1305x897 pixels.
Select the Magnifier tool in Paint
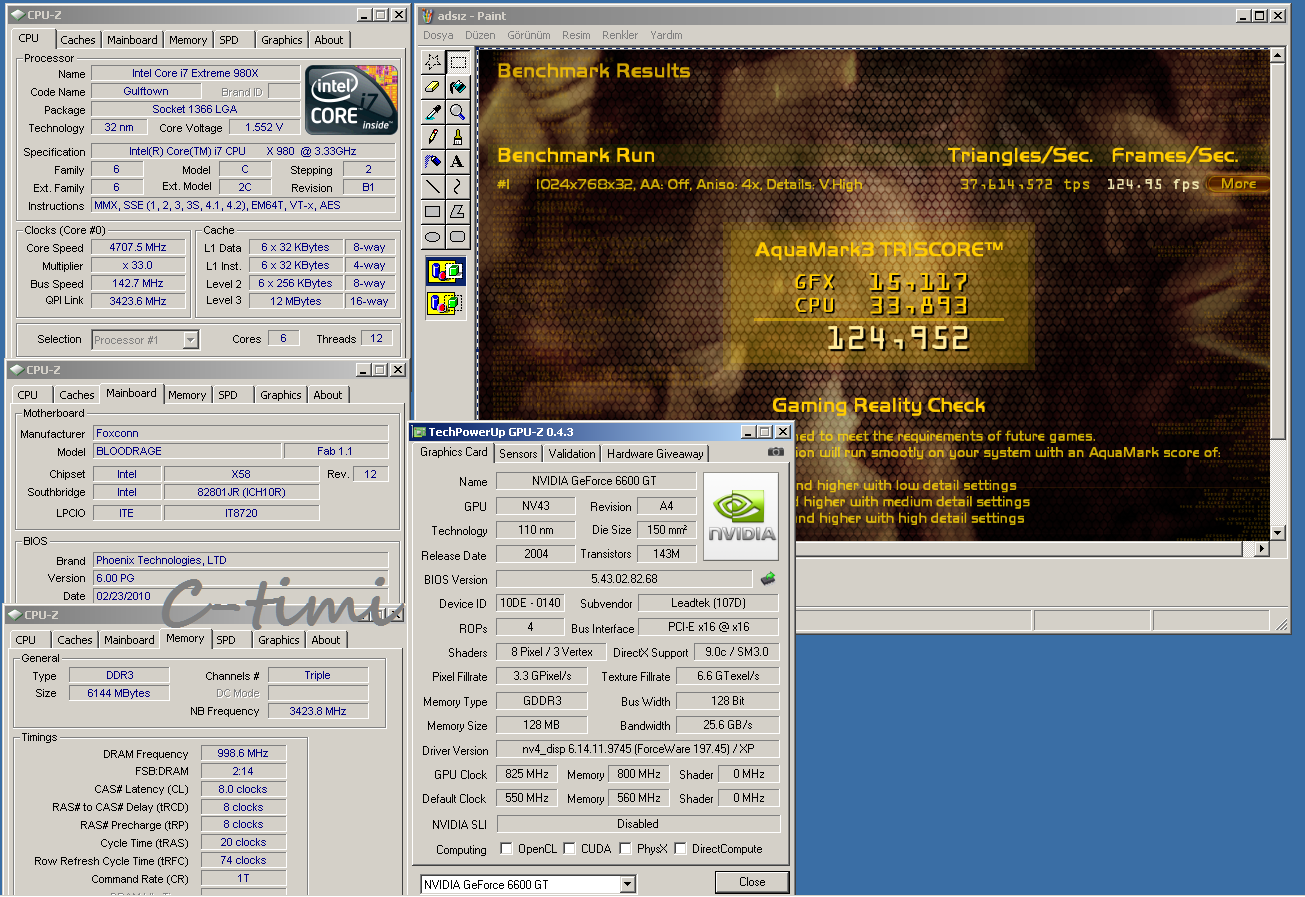pyautogui.click(x=457, y=111)
